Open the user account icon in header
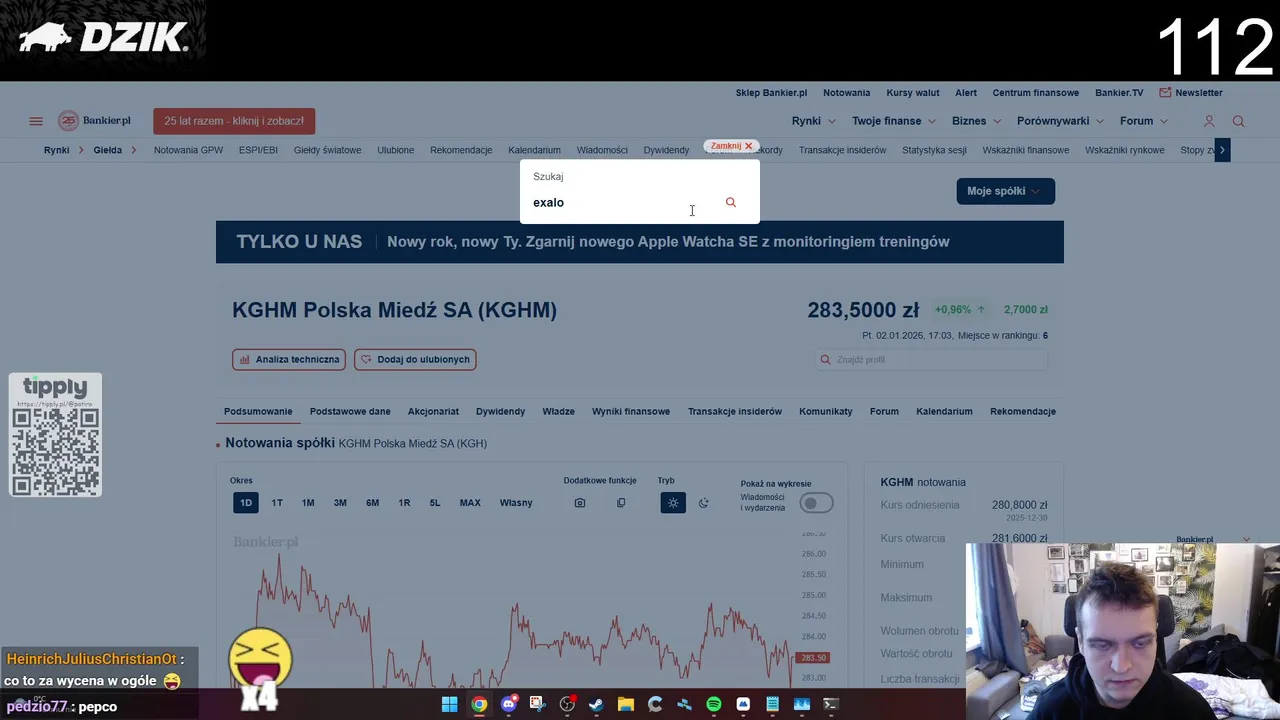Screen dimensions: 1280x720 click(x=1208, y=121)
